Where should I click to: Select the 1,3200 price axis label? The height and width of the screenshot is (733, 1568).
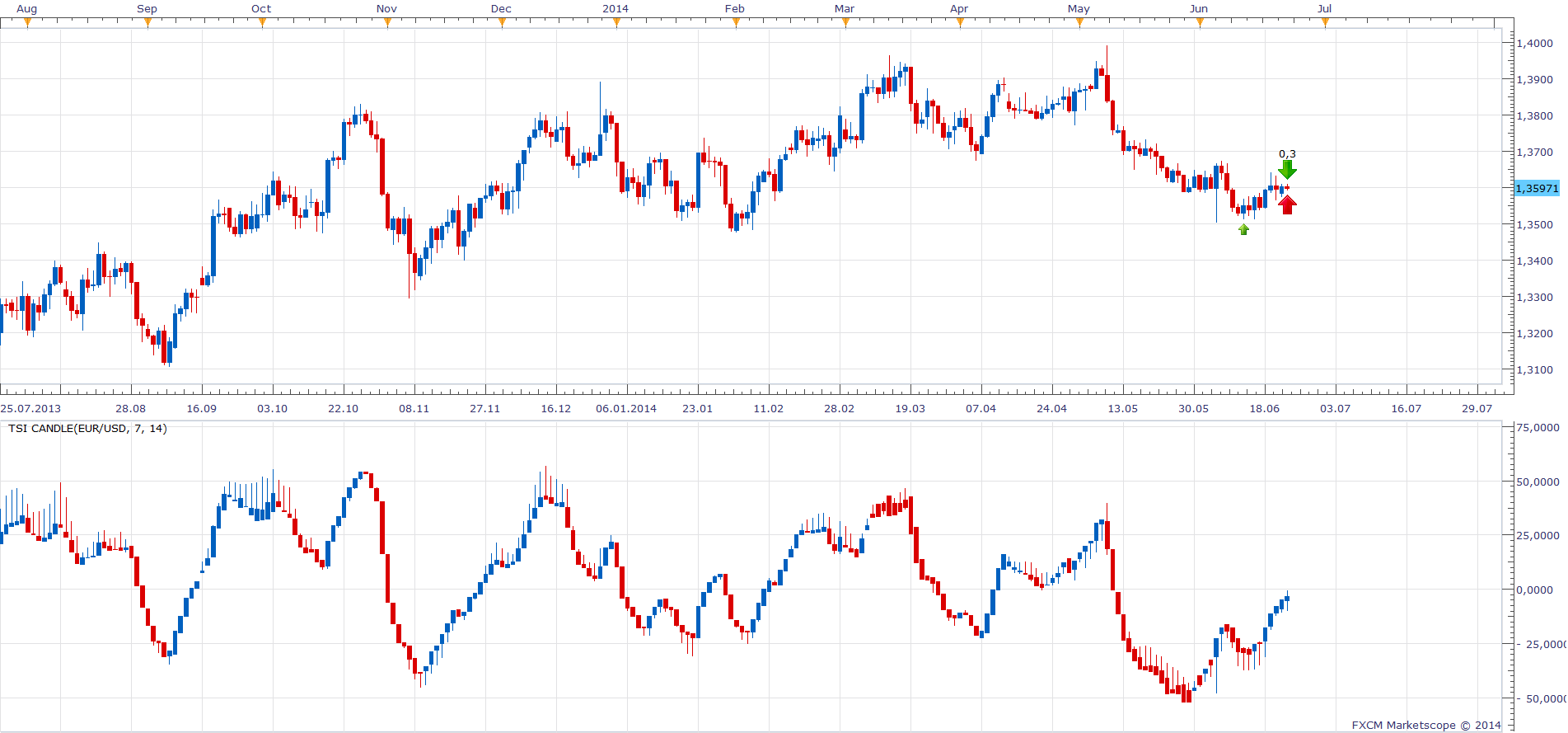(1535, 333)
